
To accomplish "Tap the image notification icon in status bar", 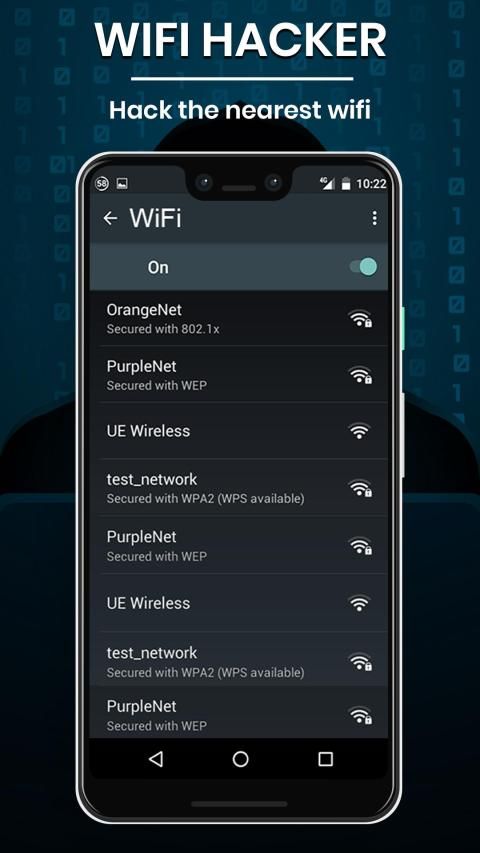I will click(x=122, y=183).
